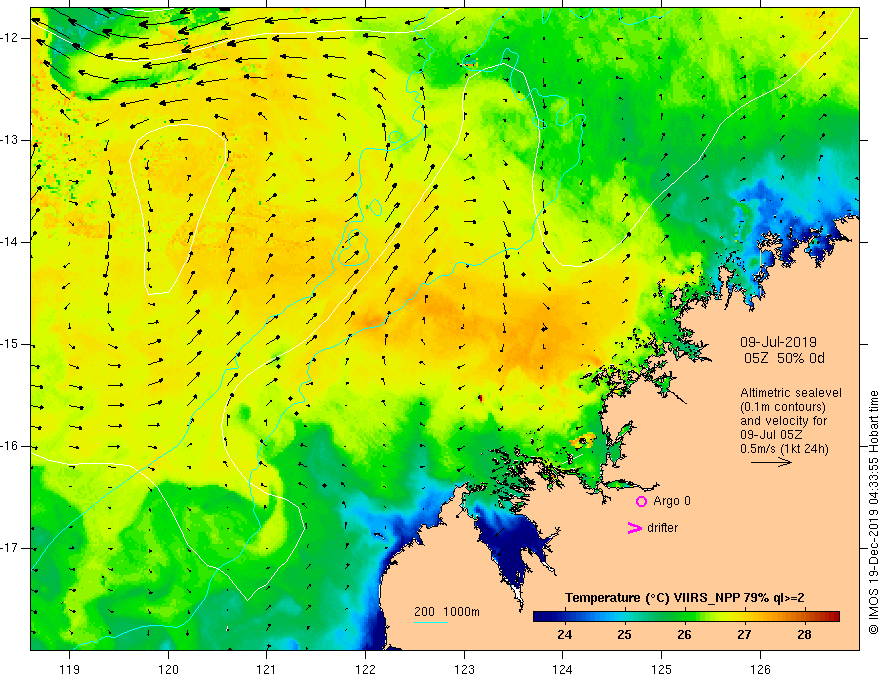Click the temperature color bar scale
Viewport: 880px width, 680px height.
[686, 617]
